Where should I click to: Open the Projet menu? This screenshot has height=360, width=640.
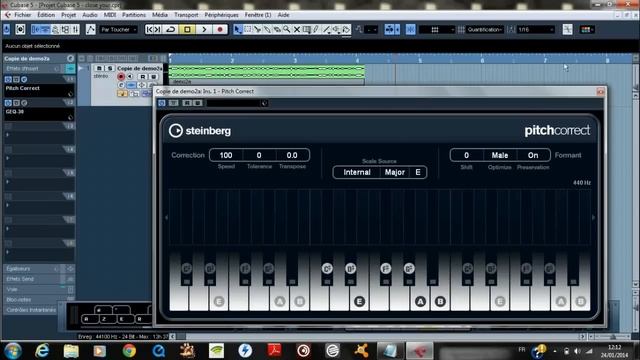68,15
